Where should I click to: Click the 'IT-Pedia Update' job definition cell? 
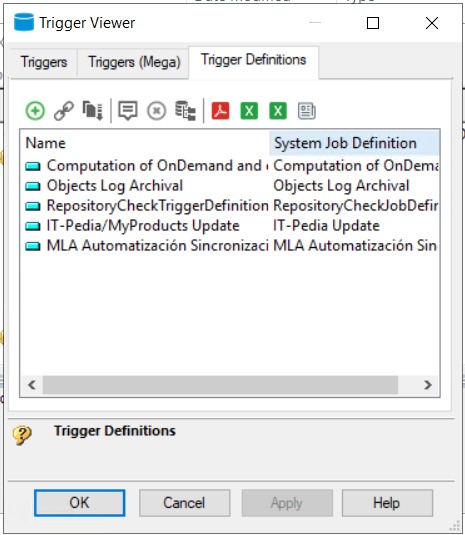(x=326, y=226)
